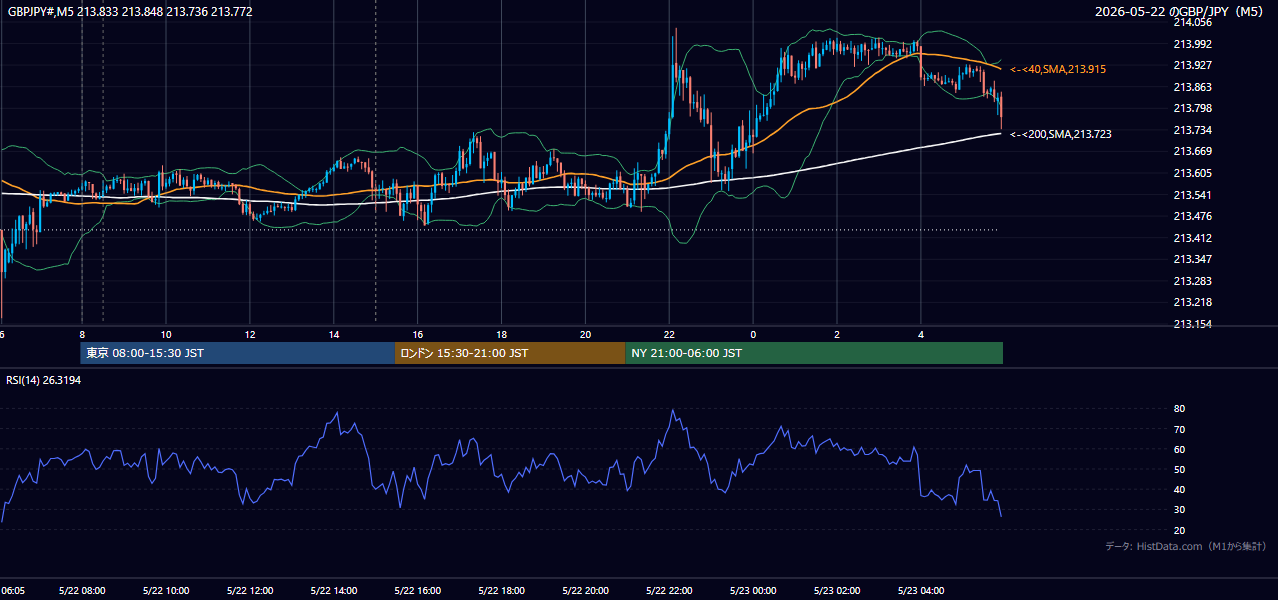Click the bottom time label 5/22 10:00

click(166, 591)
